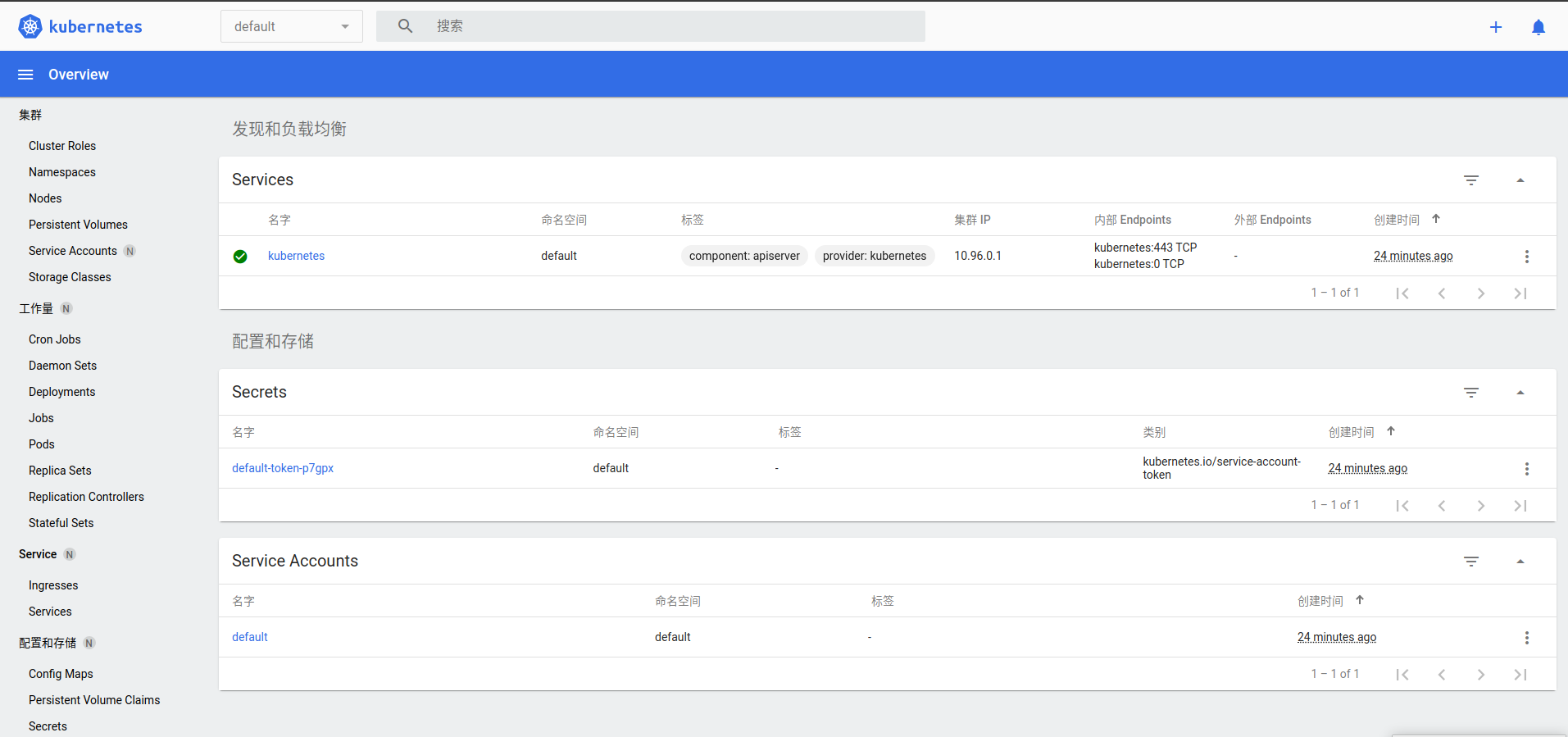
Task: Click green status icon of kubernetes service
Action: 240,257
